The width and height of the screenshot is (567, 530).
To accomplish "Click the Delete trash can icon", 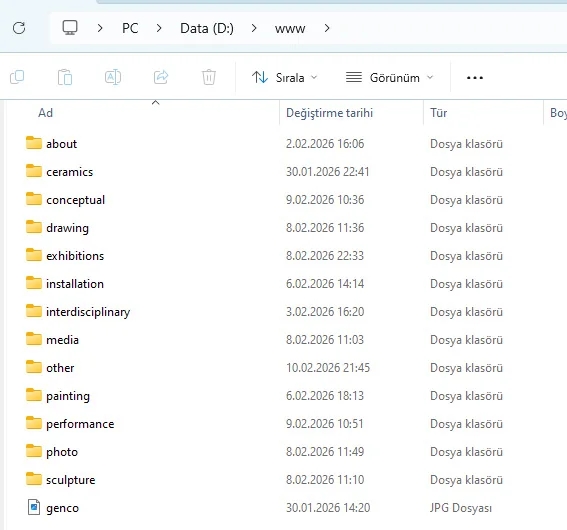I will (x=209, y=77).
